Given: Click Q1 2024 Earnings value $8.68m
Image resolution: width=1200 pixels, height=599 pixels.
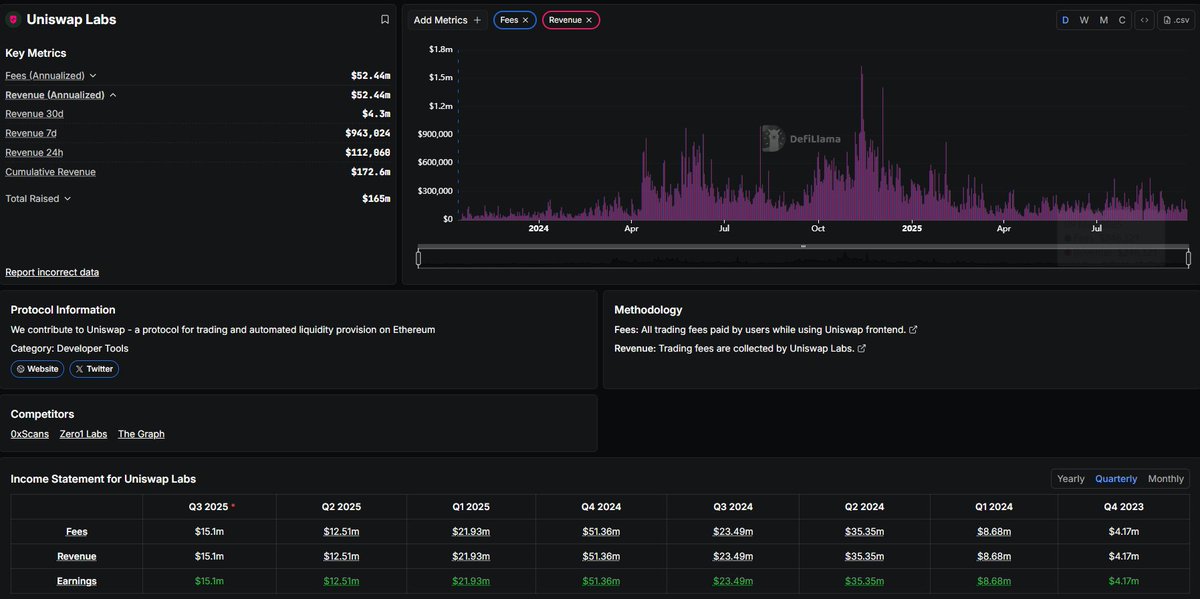Looking at the screenshot, I should (995, 581).
